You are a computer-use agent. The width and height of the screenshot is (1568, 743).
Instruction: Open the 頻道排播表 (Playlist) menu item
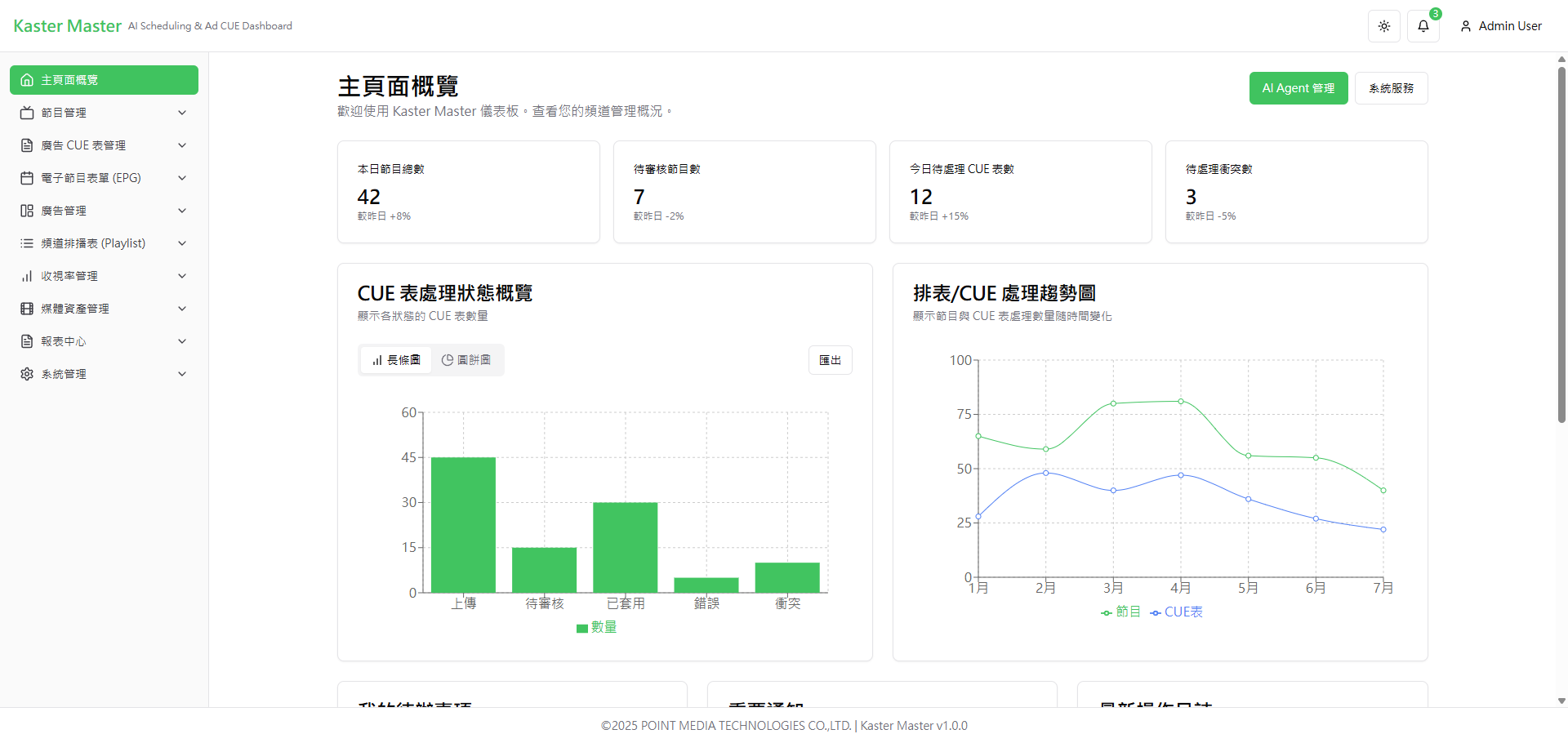click(x=104, y=243)
